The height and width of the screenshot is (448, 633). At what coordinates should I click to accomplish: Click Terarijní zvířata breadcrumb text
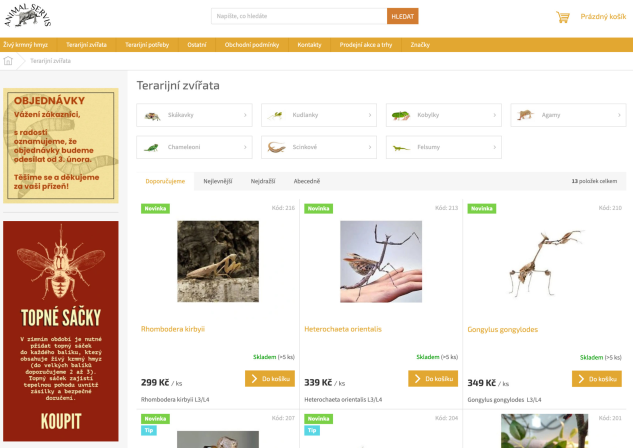click(50, 61)
